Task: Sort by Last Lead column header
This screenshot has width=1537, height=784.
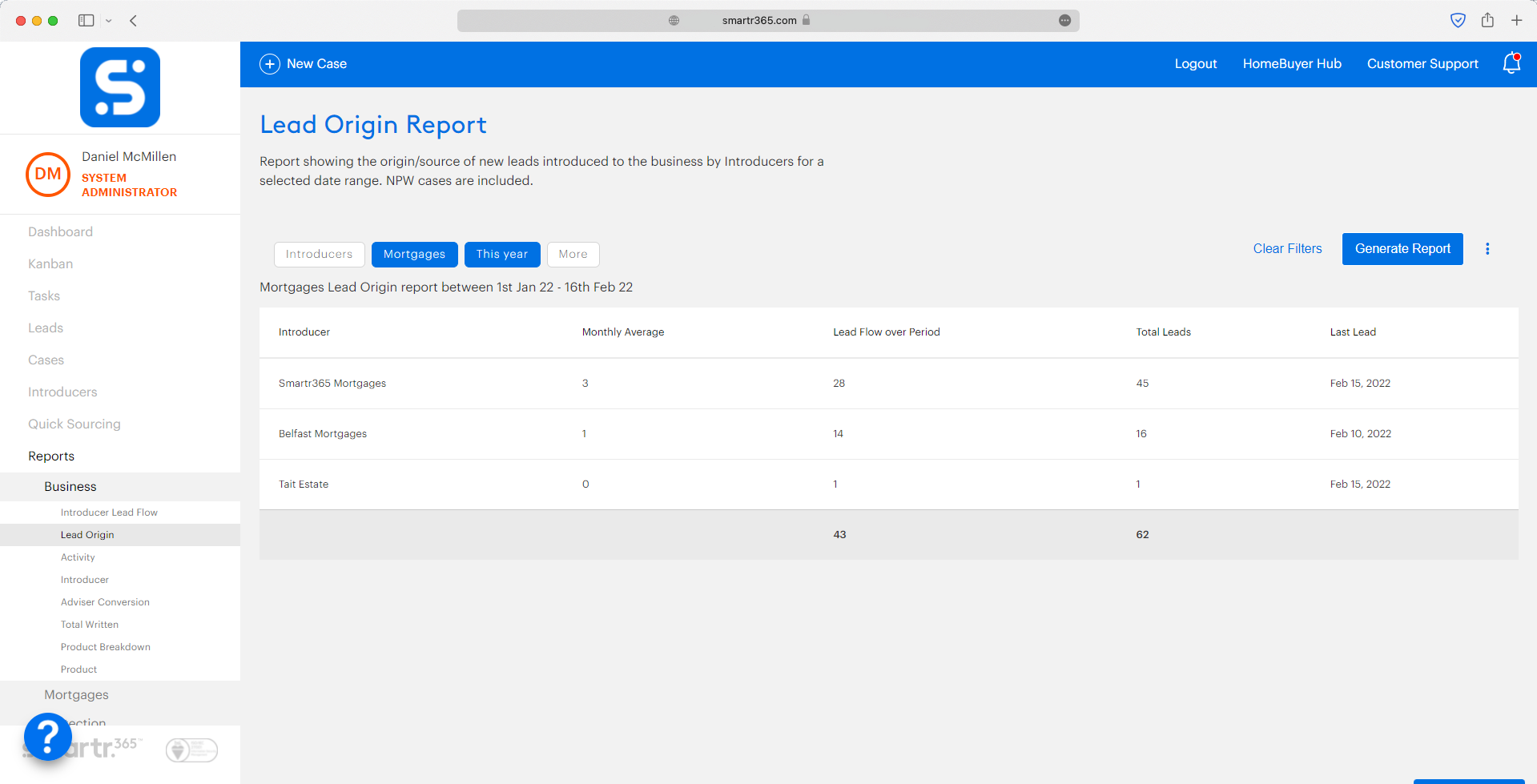Action: pyautogui.click(x=1353, y=332)
